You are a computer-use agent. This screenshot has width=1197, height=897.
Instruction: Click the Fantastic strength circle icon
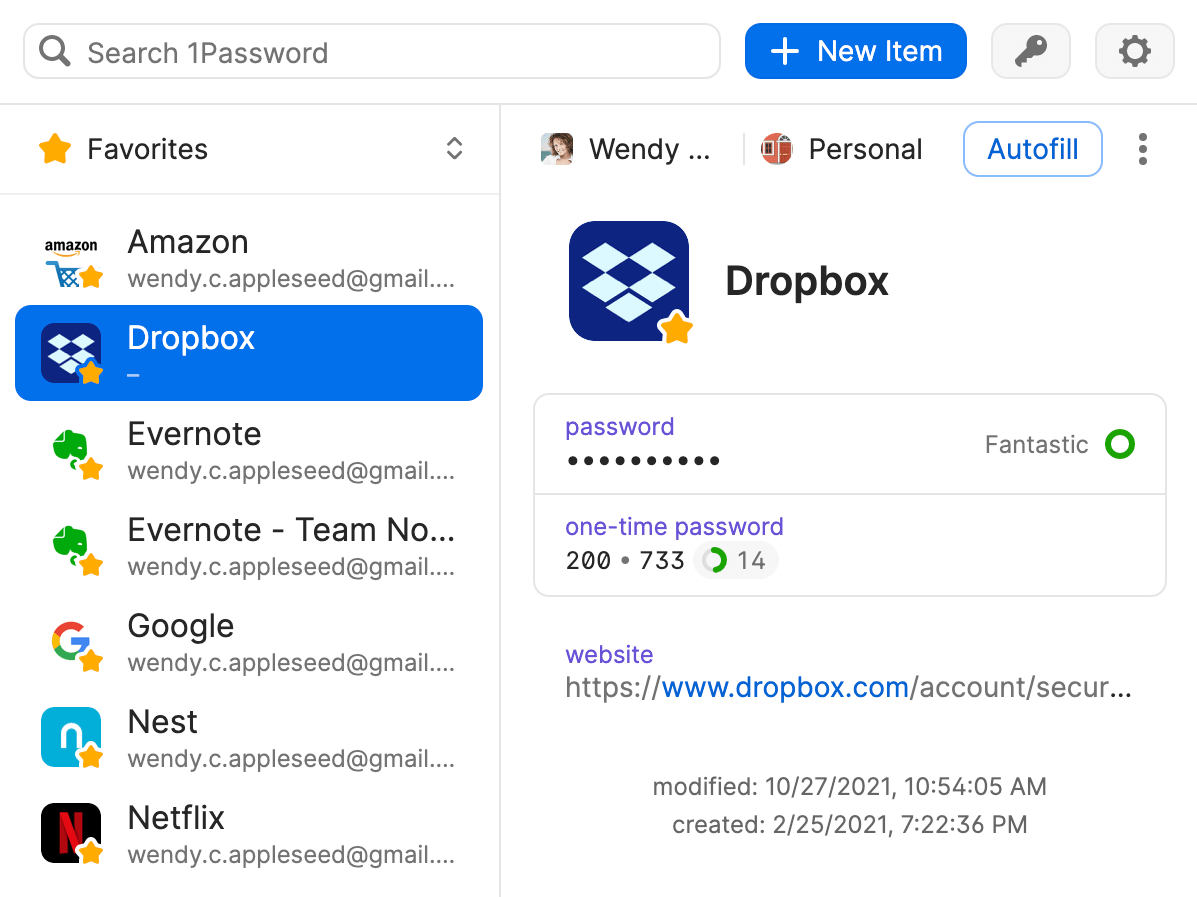point(1119,444)
